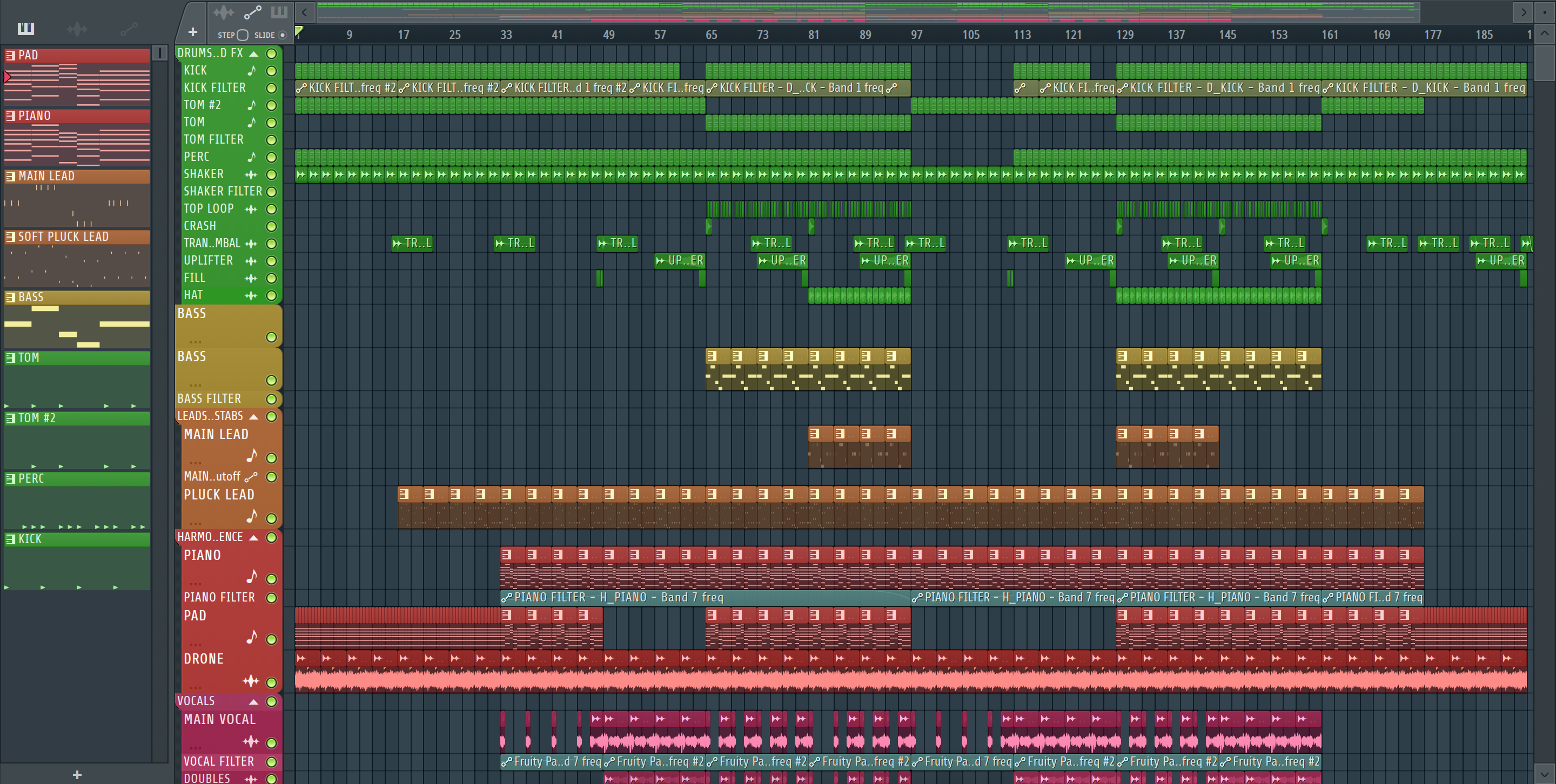
Task: Choose pattern clip focus in playlist toolbar
Action: click(x=279, y=11)
